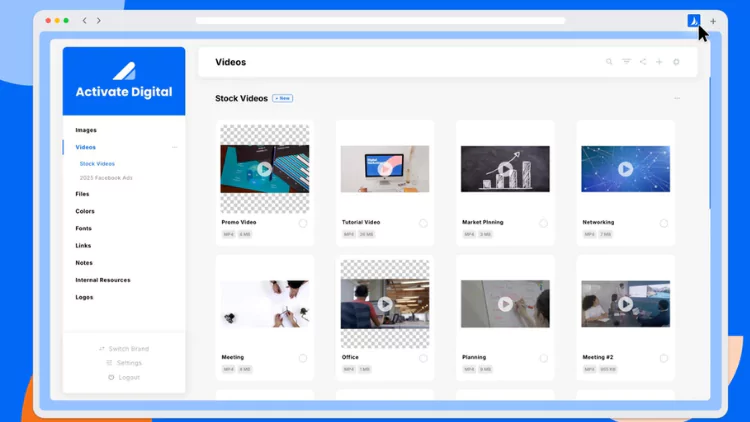Open the Meeting video thumbnail
The image size is (750, 422).
point(265,304)
